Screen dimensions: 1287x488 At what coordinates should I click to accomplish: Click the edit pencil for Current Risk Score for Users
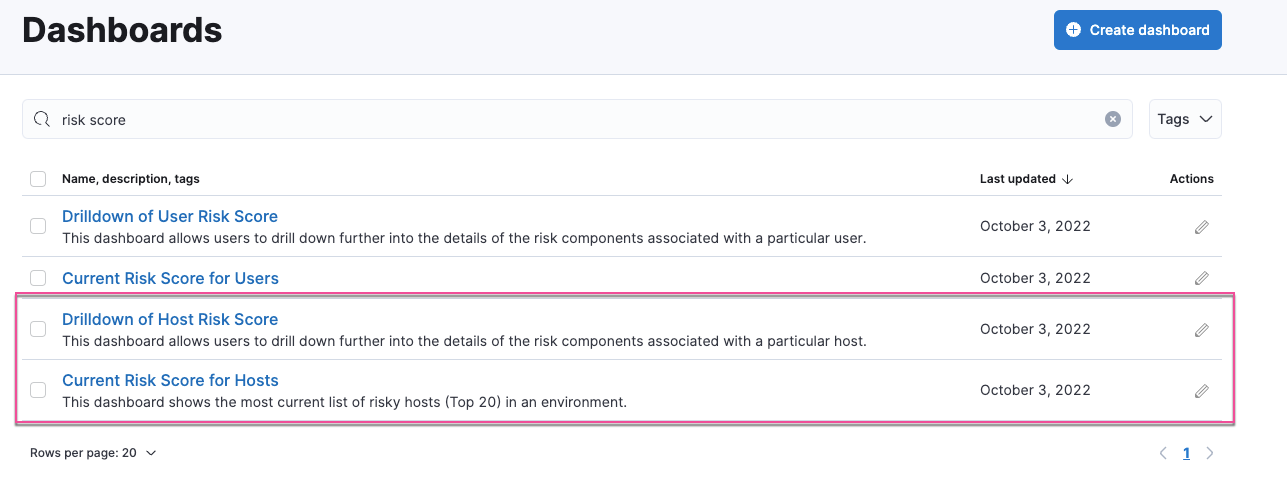(1201, 278)
